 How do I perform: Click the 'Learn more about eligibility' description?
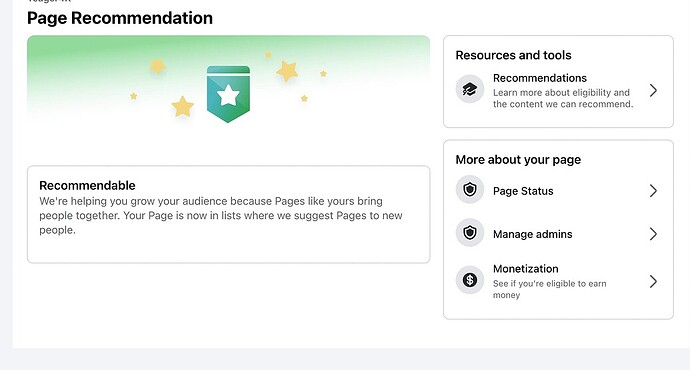coord(563,98)
